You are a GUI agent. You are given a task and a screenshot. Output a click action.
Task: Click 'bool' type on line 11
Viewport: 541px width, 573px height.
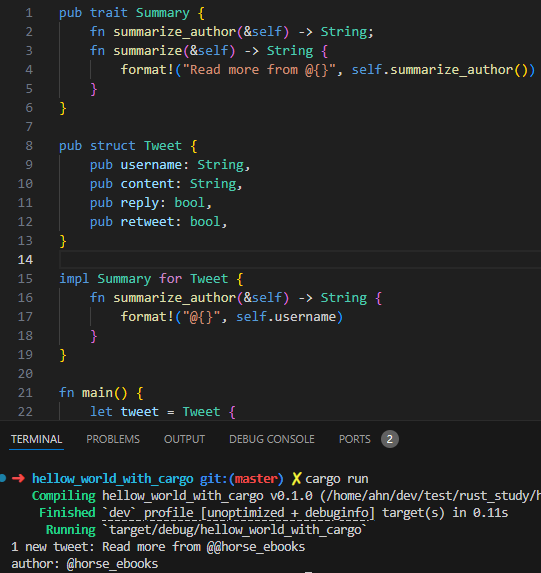click(189, 203)
